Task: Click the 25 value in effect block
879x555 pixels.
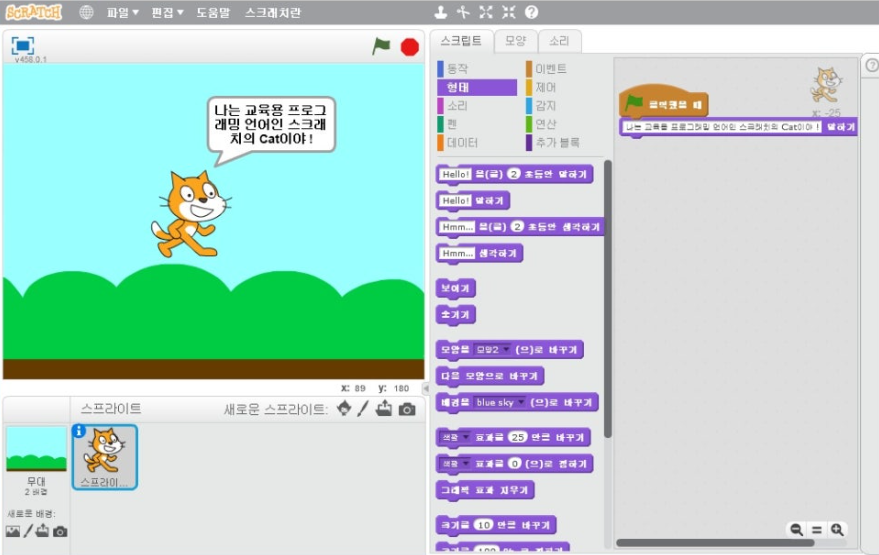Action: point(518,437)
